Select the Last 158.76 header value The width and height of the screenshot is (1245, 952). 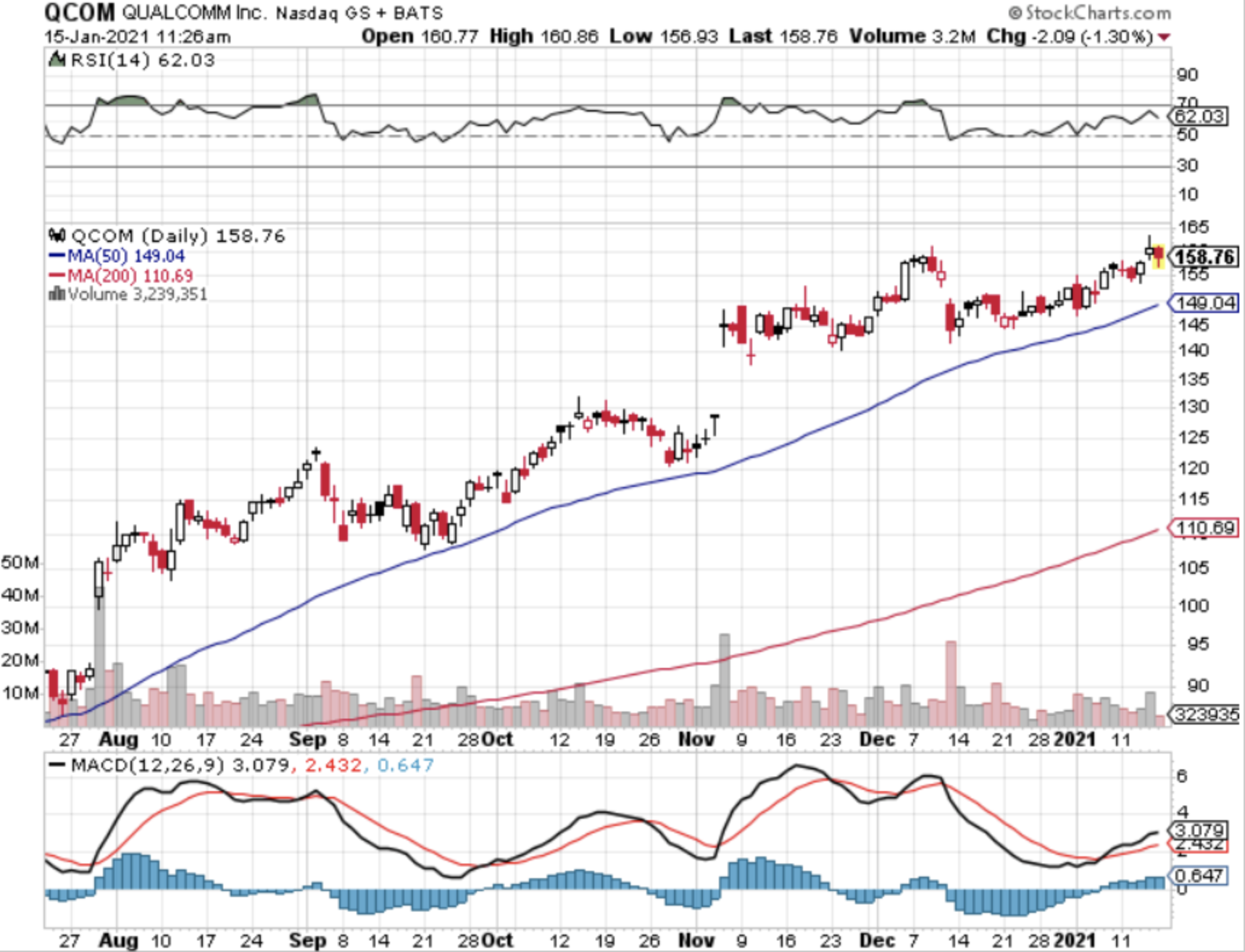pos(783,36)
